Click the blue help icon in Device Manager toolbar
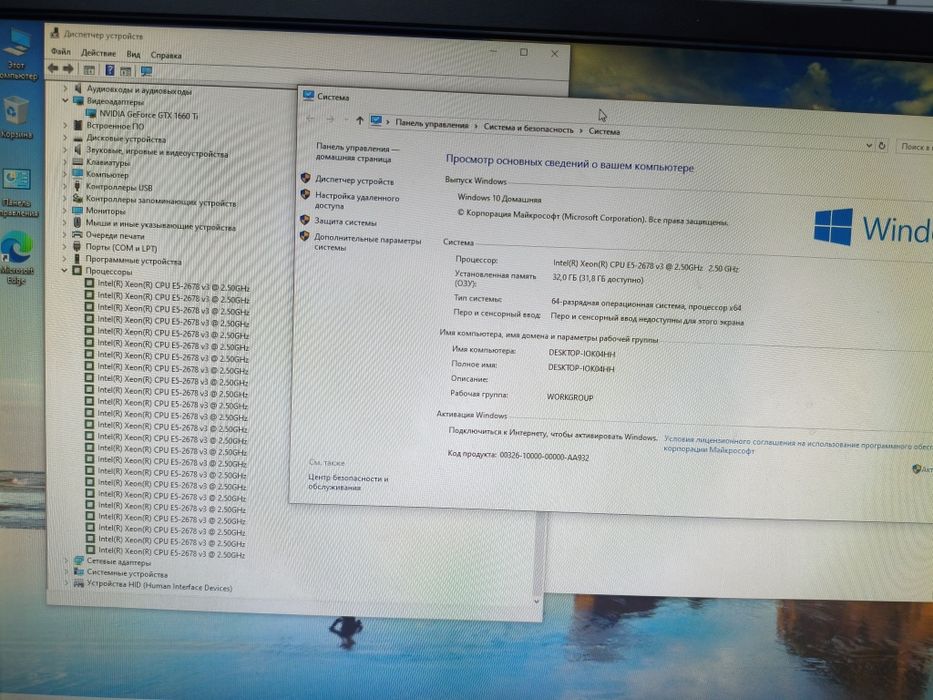This screenshot has width=933, height=700. point(109,70)
